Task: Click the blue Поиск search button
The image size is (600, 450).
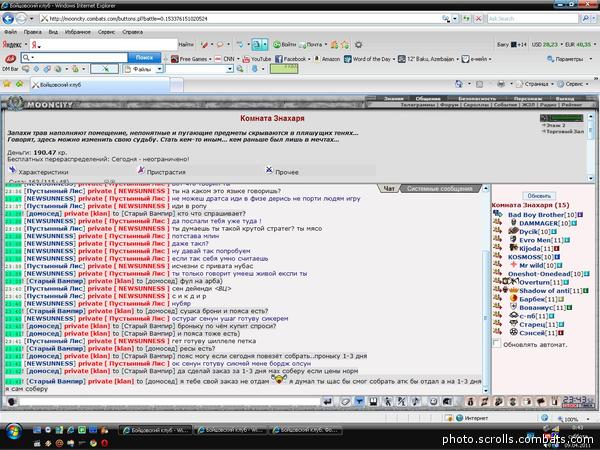Action: [x=144, y=57]
